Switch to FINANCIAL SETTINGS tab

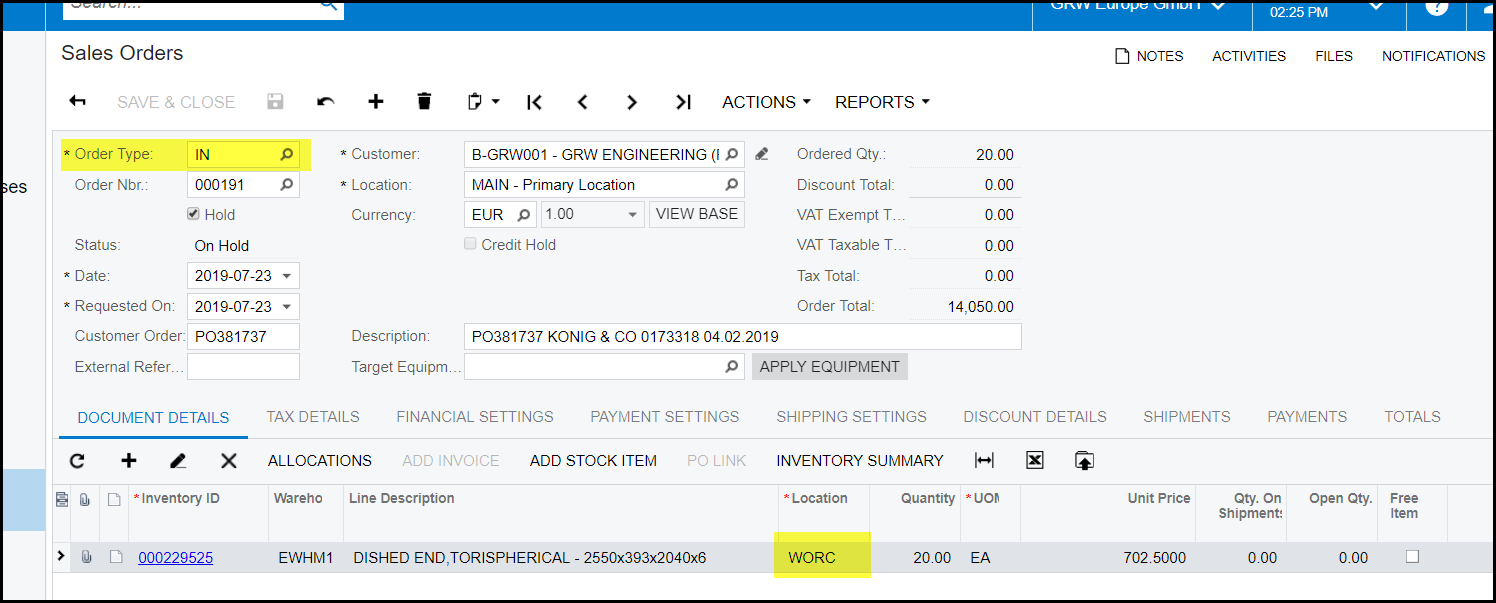click(x=475, y=417)
